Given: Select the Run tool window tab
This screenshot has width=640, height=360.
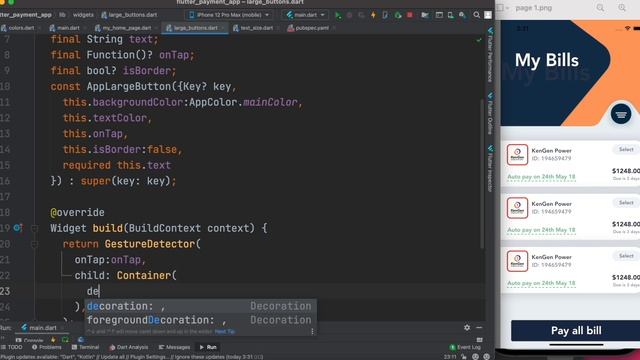Looking at the screenshot, I should click(208, 347).
